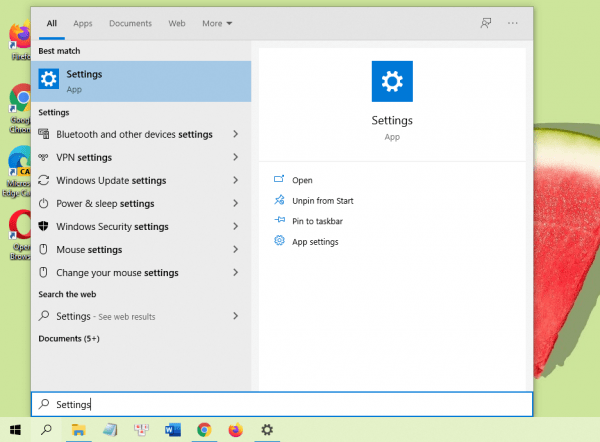Click App settings in the preview pane
Screen dimensions: 600x442
[315, 242]
